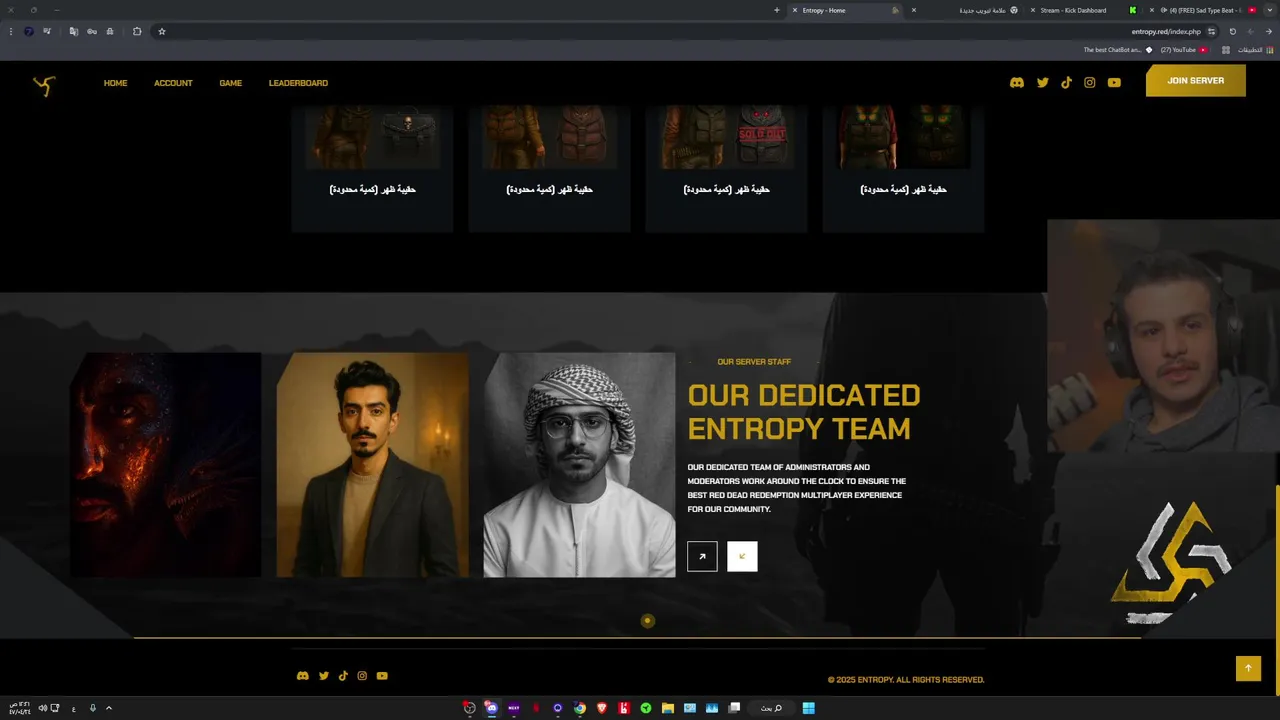
Task: Click the dark arrow button under team description
Action: tap(702, 556)
